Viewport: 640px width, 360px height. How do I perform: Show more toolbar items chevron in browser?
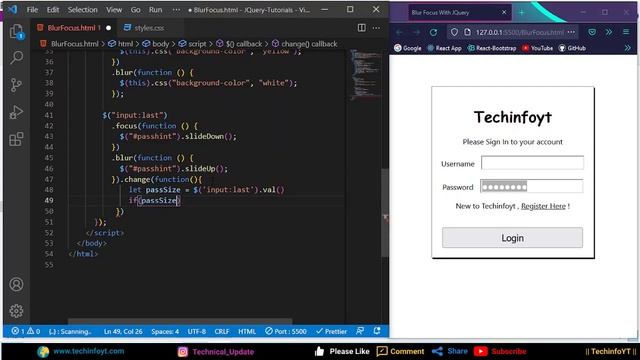609,32
